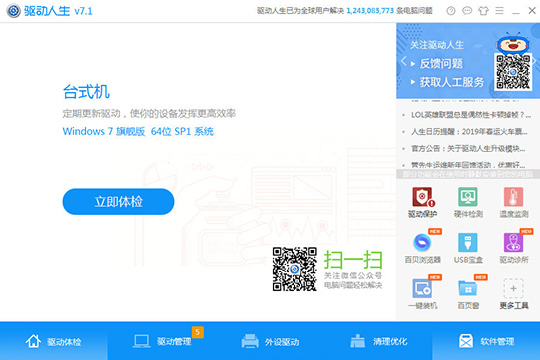Click the 驱动人生 logo icon
540x360 pixels.
(13, 11)
